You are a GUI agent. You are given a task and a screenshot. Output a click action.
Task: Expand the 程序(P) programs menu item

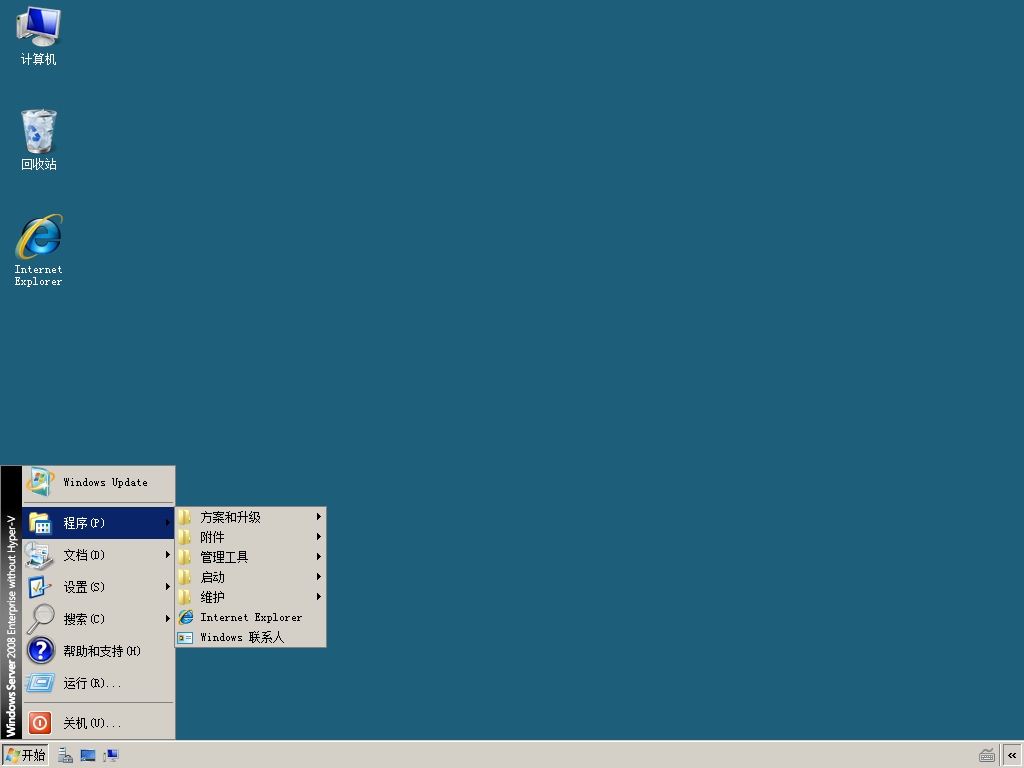click(x=99, y=523)
